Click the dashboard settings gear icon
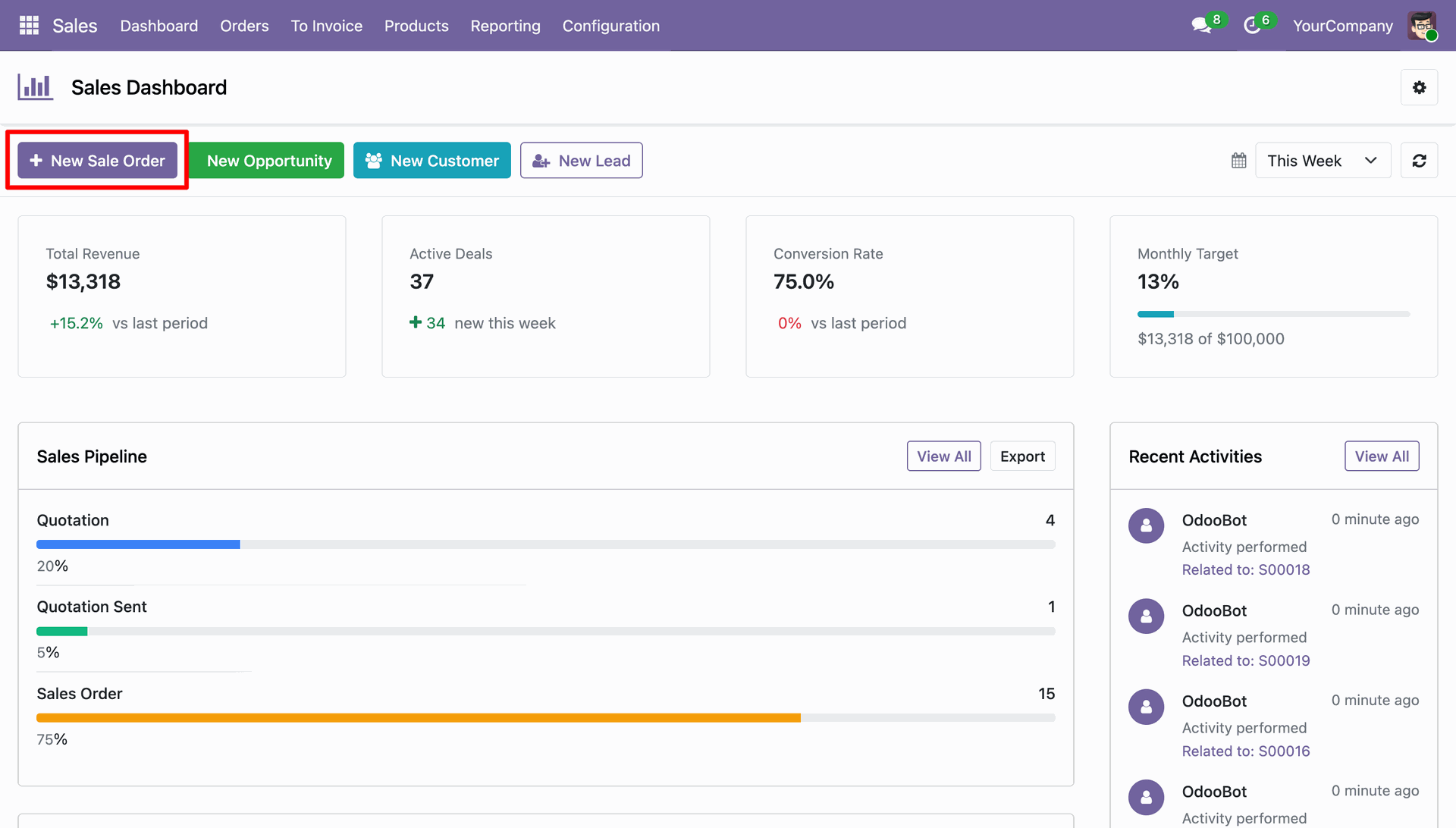 point(1419,87)
